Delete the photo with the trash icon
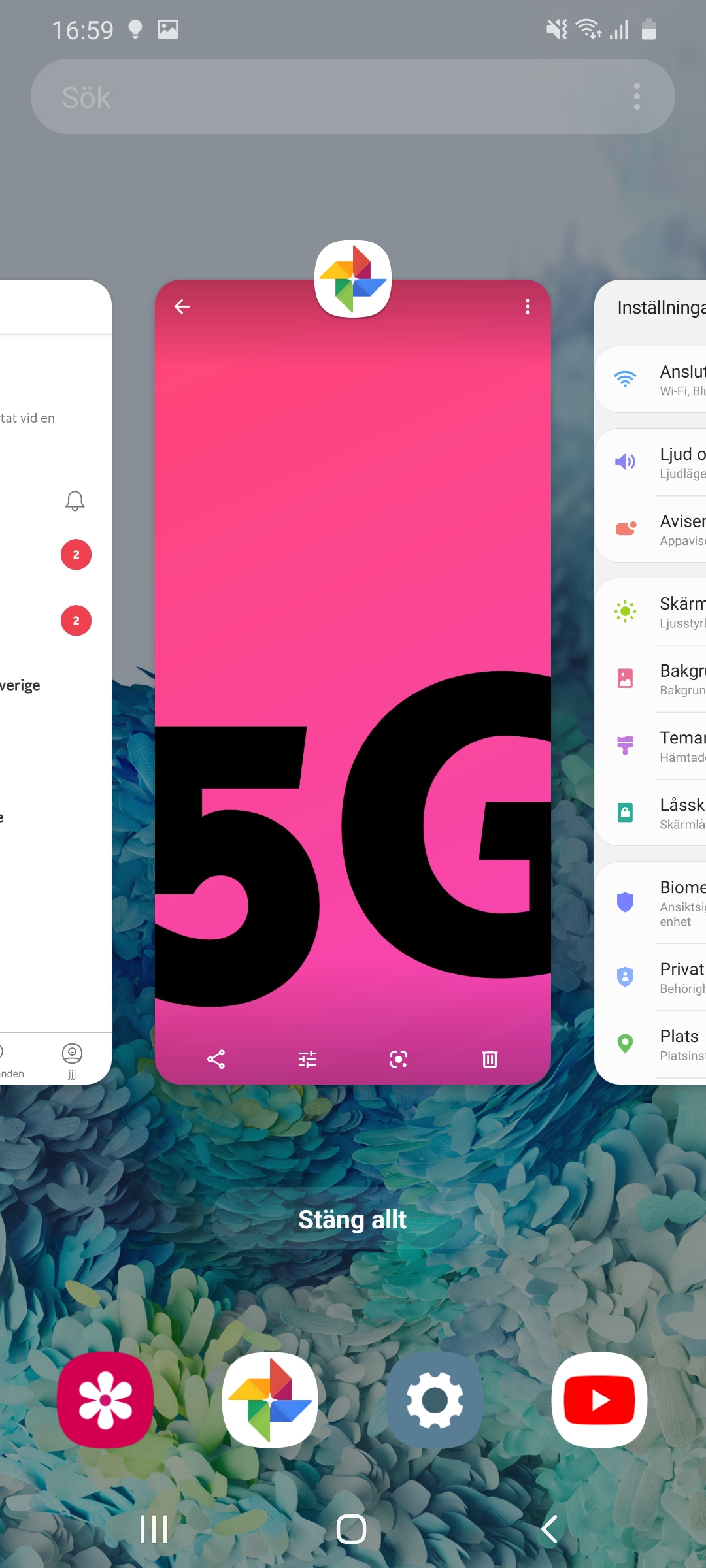The width and height of the screenshot is (706, 1568). (490, 1059)
